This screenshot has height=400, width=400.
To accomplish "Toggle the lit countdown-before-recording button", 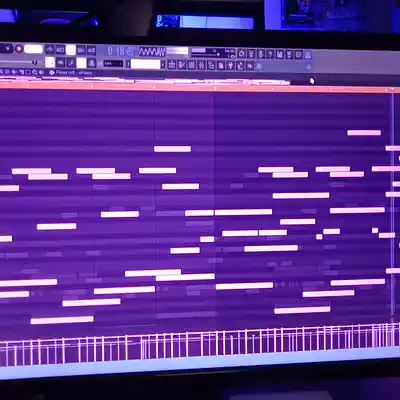I will click(71, 49).
